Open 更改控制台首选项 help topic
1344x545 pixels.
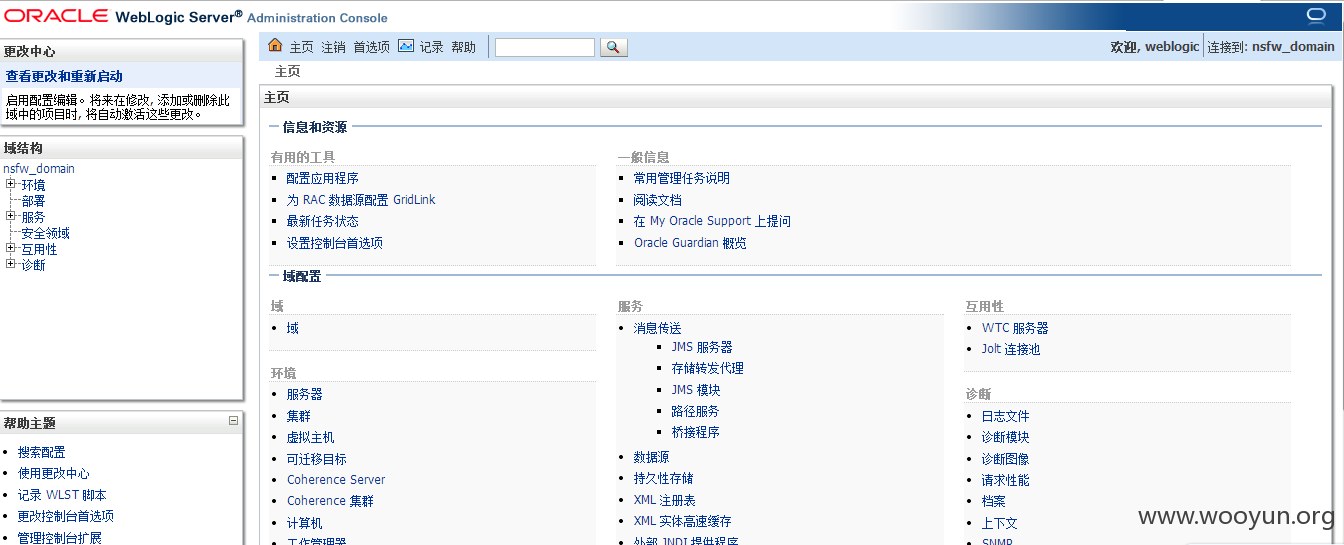(65, 516)
